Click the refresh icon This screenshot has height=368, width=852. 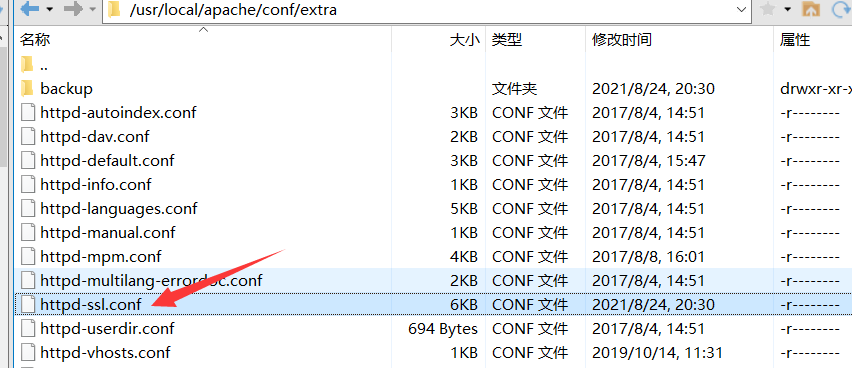point(841,9)
